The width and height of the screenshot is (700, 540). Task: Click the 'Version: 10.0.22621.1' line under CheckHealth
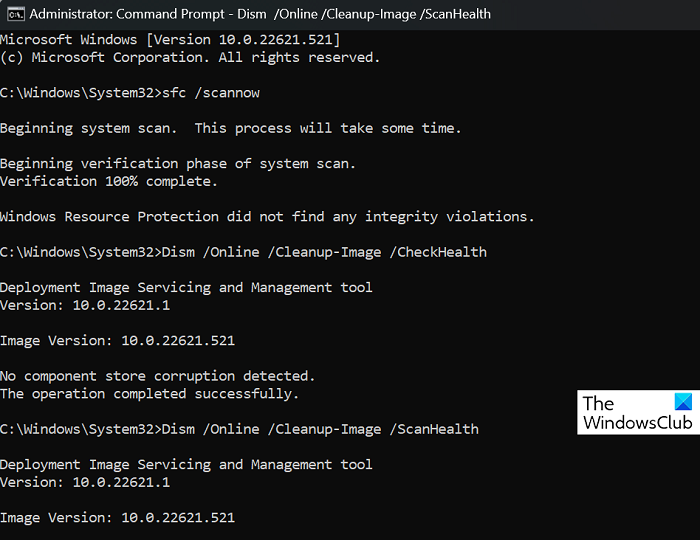point(85,305)
